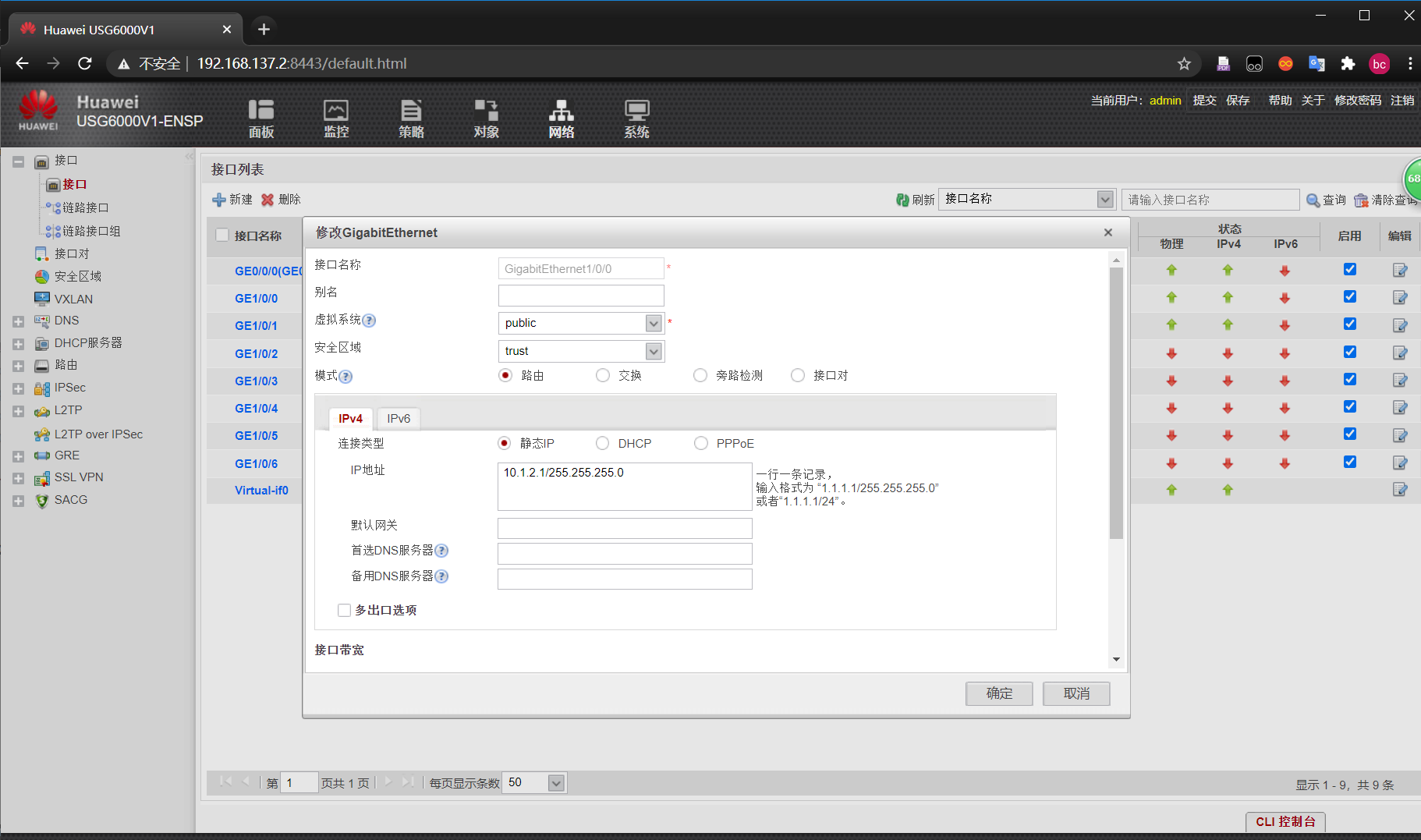Cancel dialog with 取消 button

pyautogui.click(x=1076, y=693)
